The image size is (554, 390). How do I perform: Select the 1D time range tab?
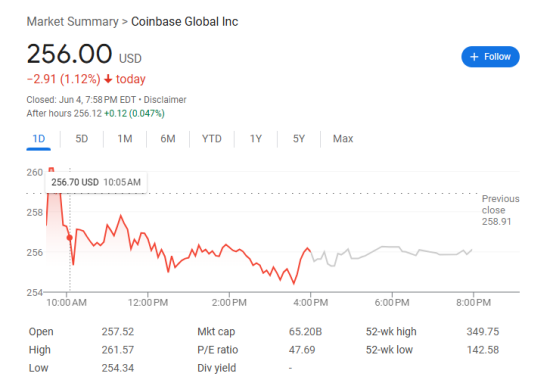39,139
